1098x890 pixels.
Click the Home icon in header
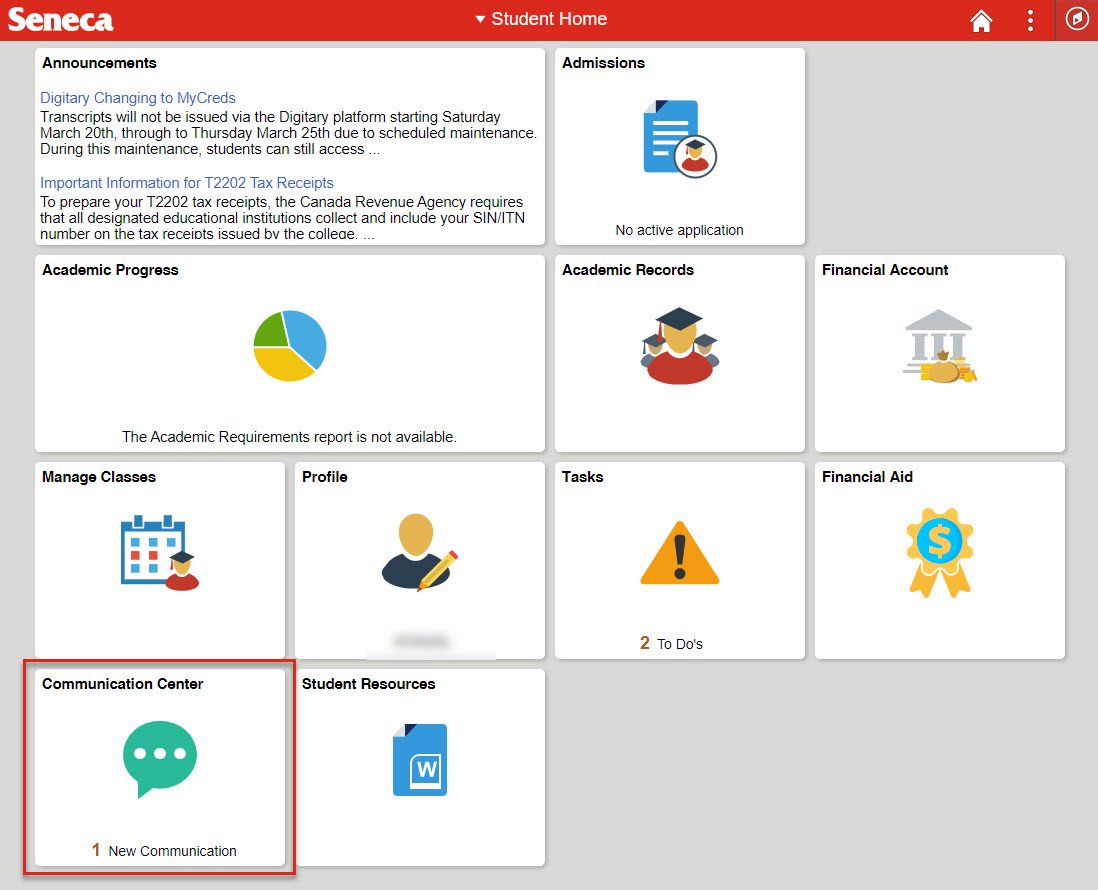[981, 21]
